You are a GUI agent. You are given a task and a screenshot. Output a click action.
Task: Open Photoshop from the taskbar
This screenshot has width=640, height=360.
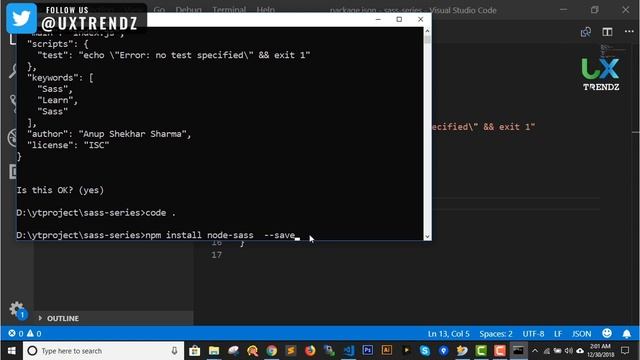pos(367,350)
